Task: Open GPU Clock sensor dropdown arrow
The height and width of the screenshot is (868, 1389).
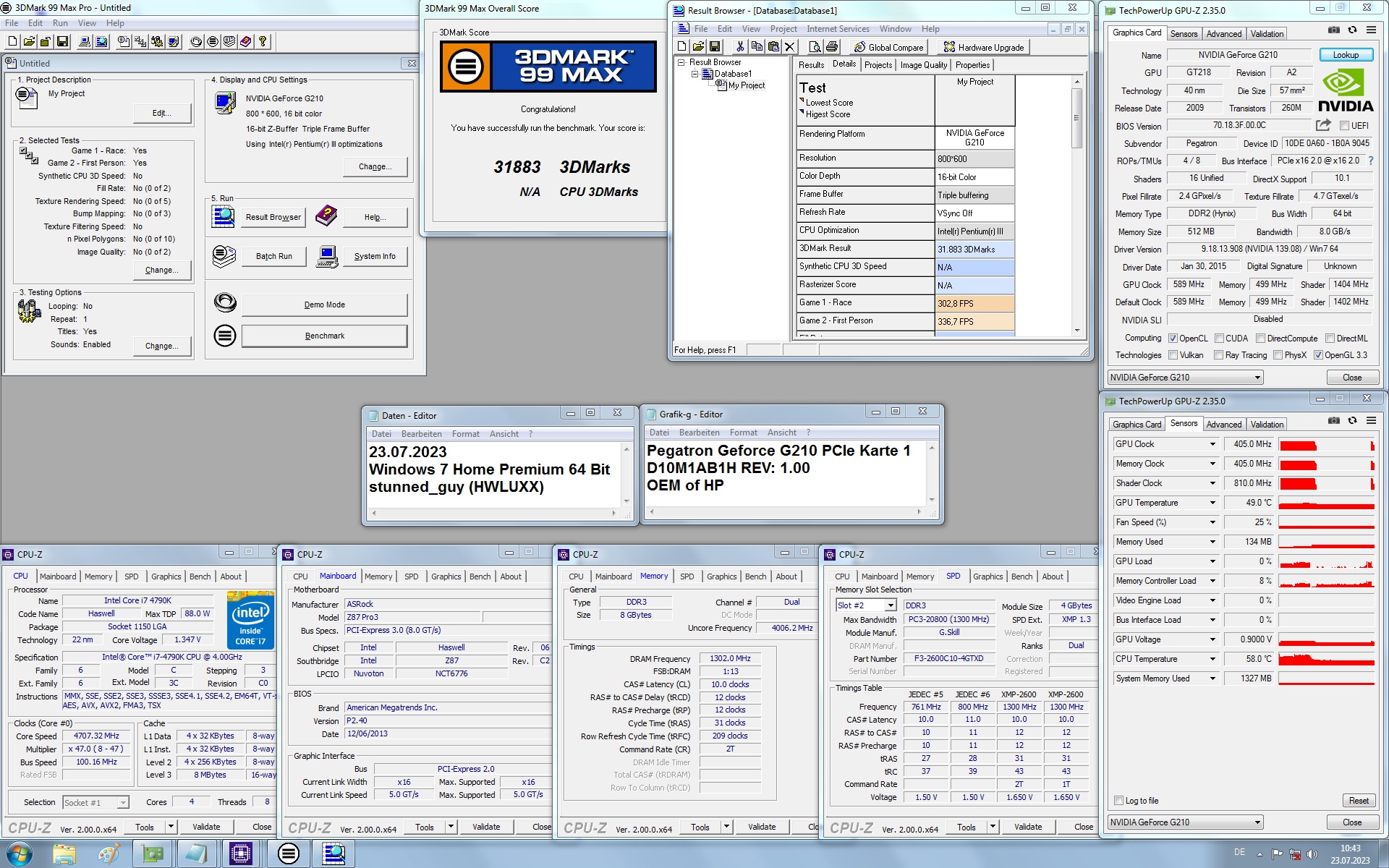Action: click(x=1212, y=444)
